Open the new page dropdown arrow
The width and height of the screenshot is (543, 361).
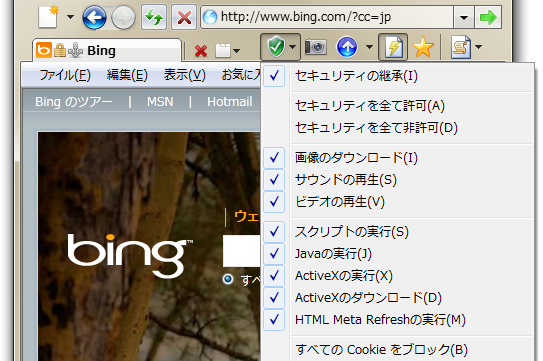point(70,17)
